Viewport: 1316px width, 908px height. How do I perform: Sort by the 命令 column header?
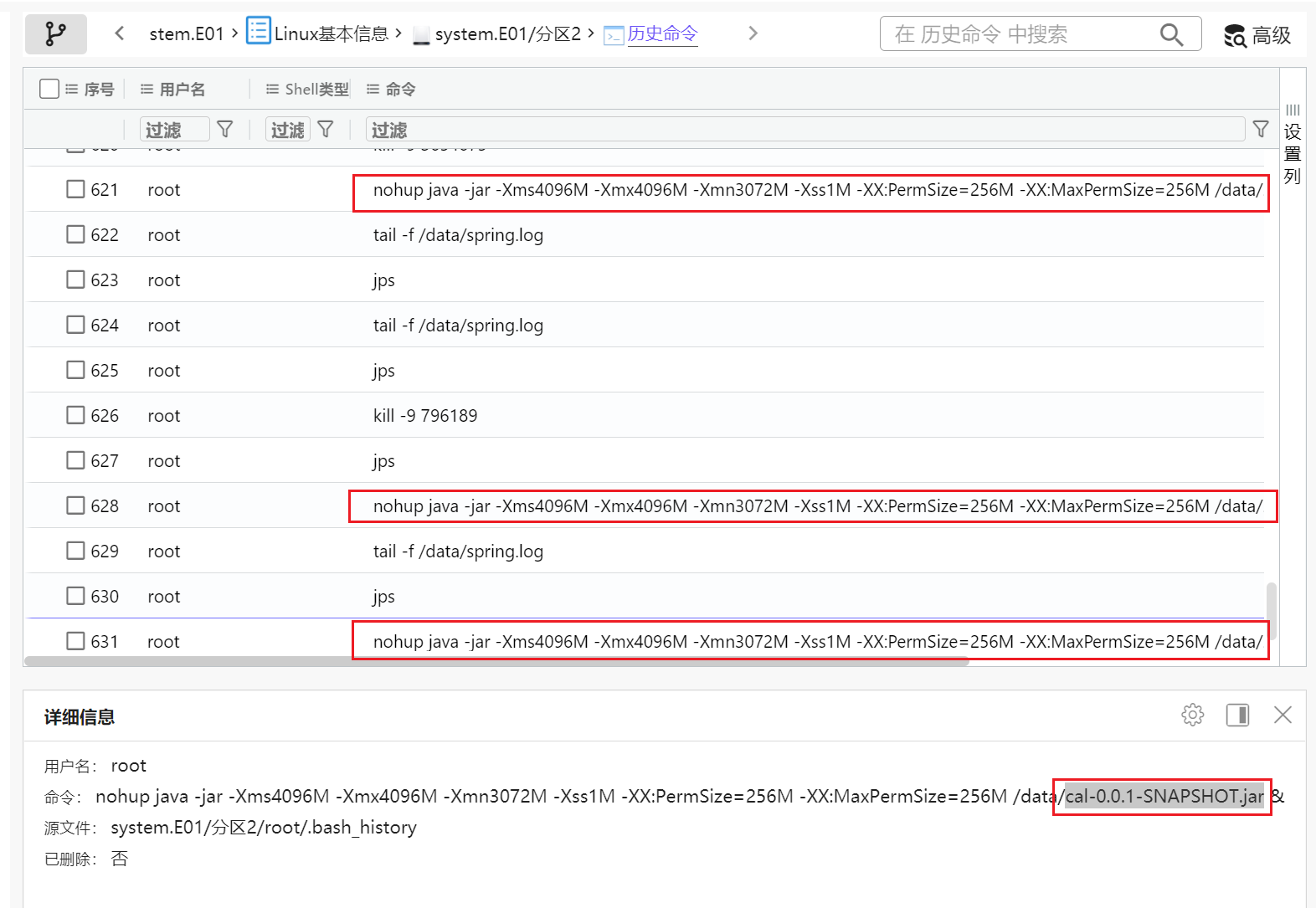point(400,89)
